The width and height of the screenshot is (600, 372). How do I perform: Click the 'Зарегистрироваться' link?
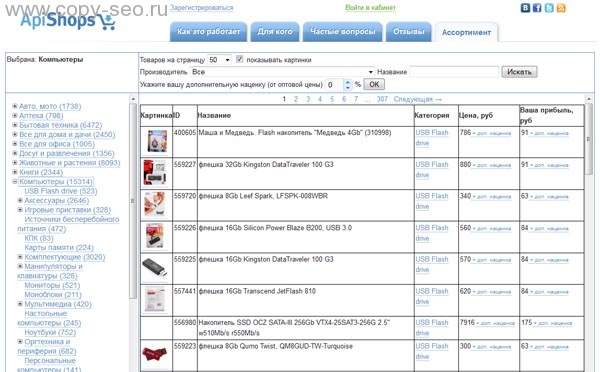tap(201, 8)
